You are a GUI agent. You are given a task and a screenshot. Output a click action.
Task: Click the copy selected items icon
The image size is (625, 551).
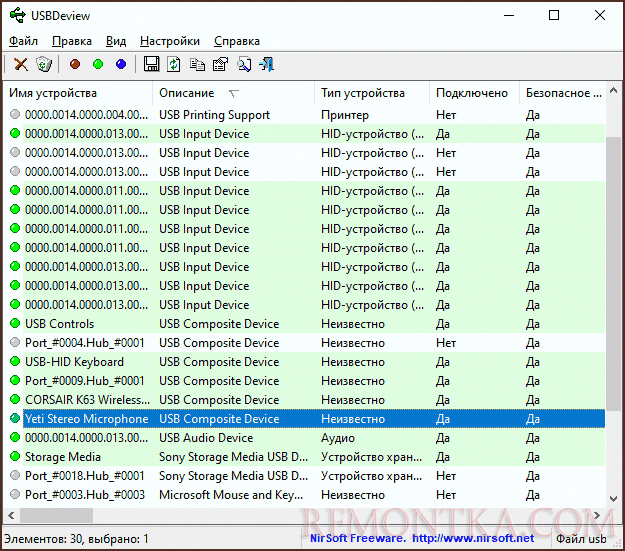click(197, 64)
